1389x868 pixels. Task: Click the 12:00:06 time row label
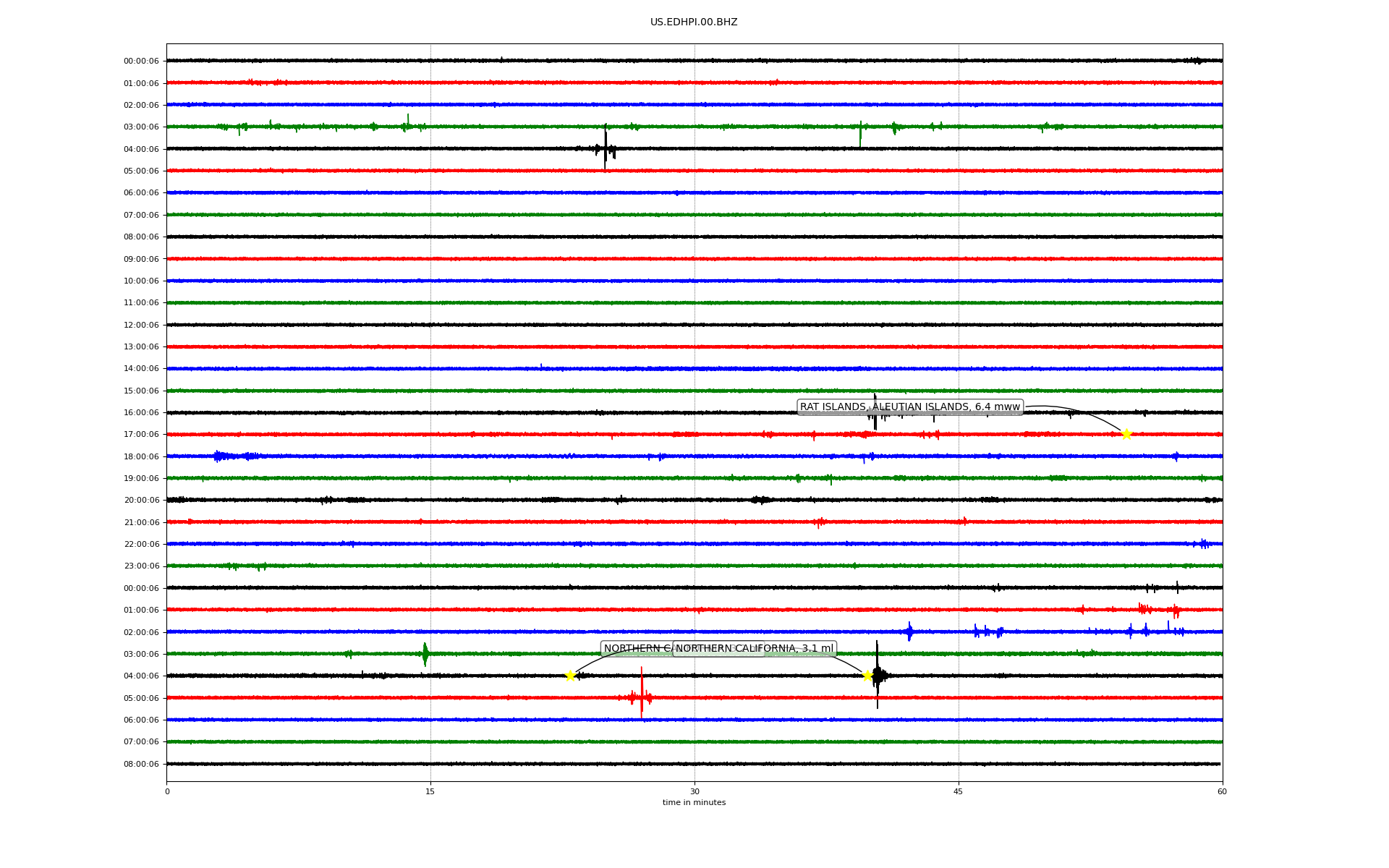pyautogui.click(x=141, y=325)
